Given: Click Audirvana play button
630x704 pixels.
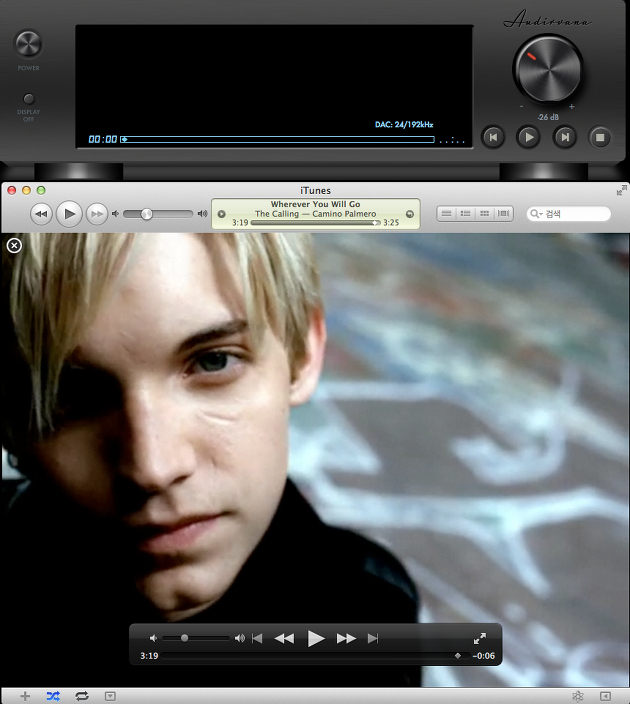Looking at the screenshot, I should [x=529, y=137].
